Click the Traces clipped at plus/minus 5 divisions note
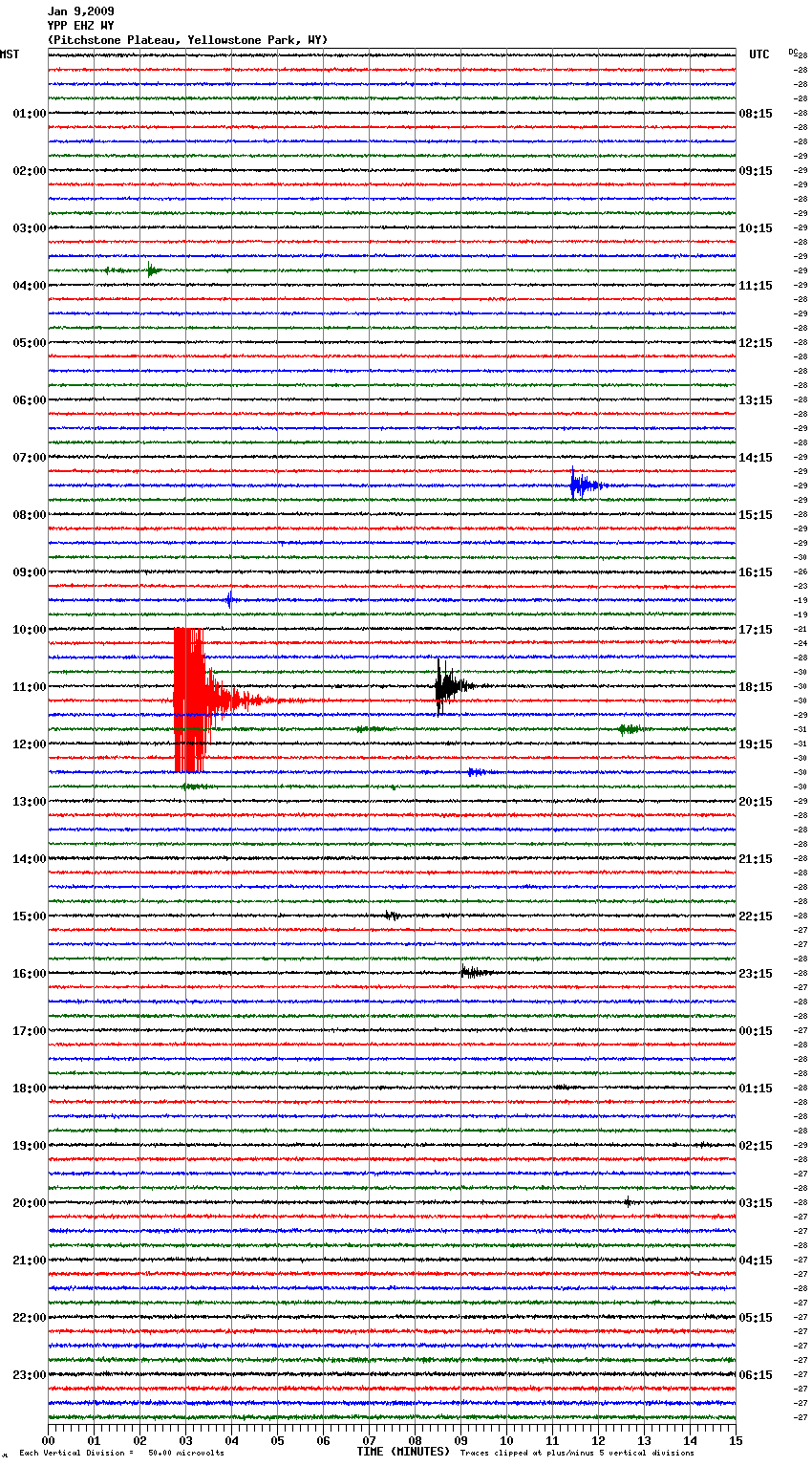Viewport: 812px width, 1466px height. click(x=577, y=1453)
